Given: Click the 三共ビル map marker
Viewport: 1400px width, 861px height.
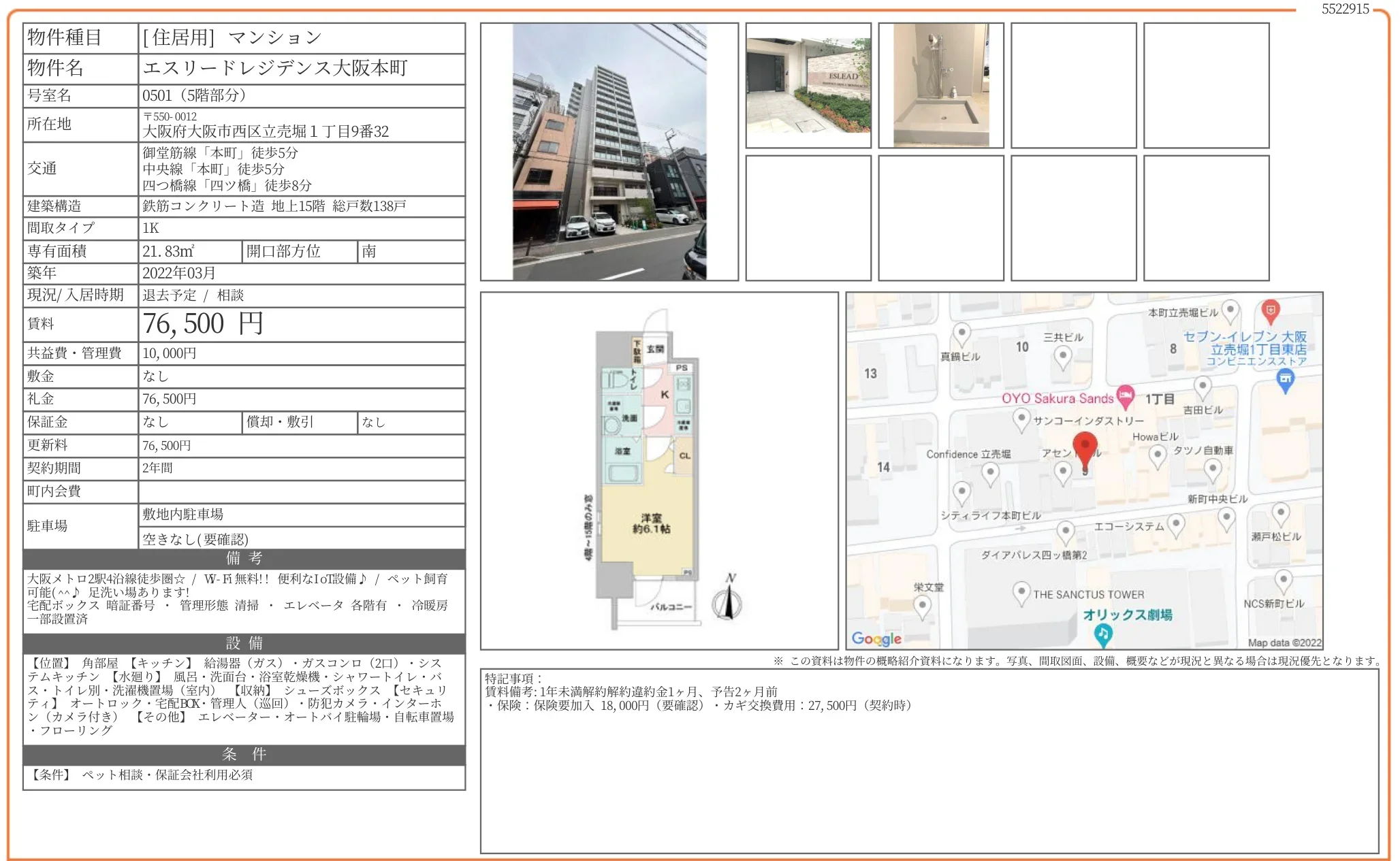Looking at the screenshot, I should tap(1063, 355).
